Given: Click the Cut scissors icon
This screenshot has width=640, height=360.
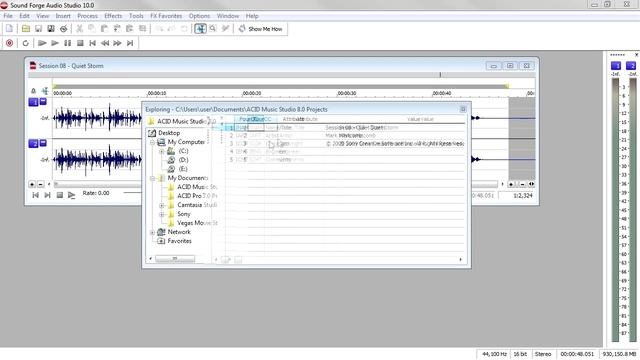Looking at the screenshot, I should (80, 29).
